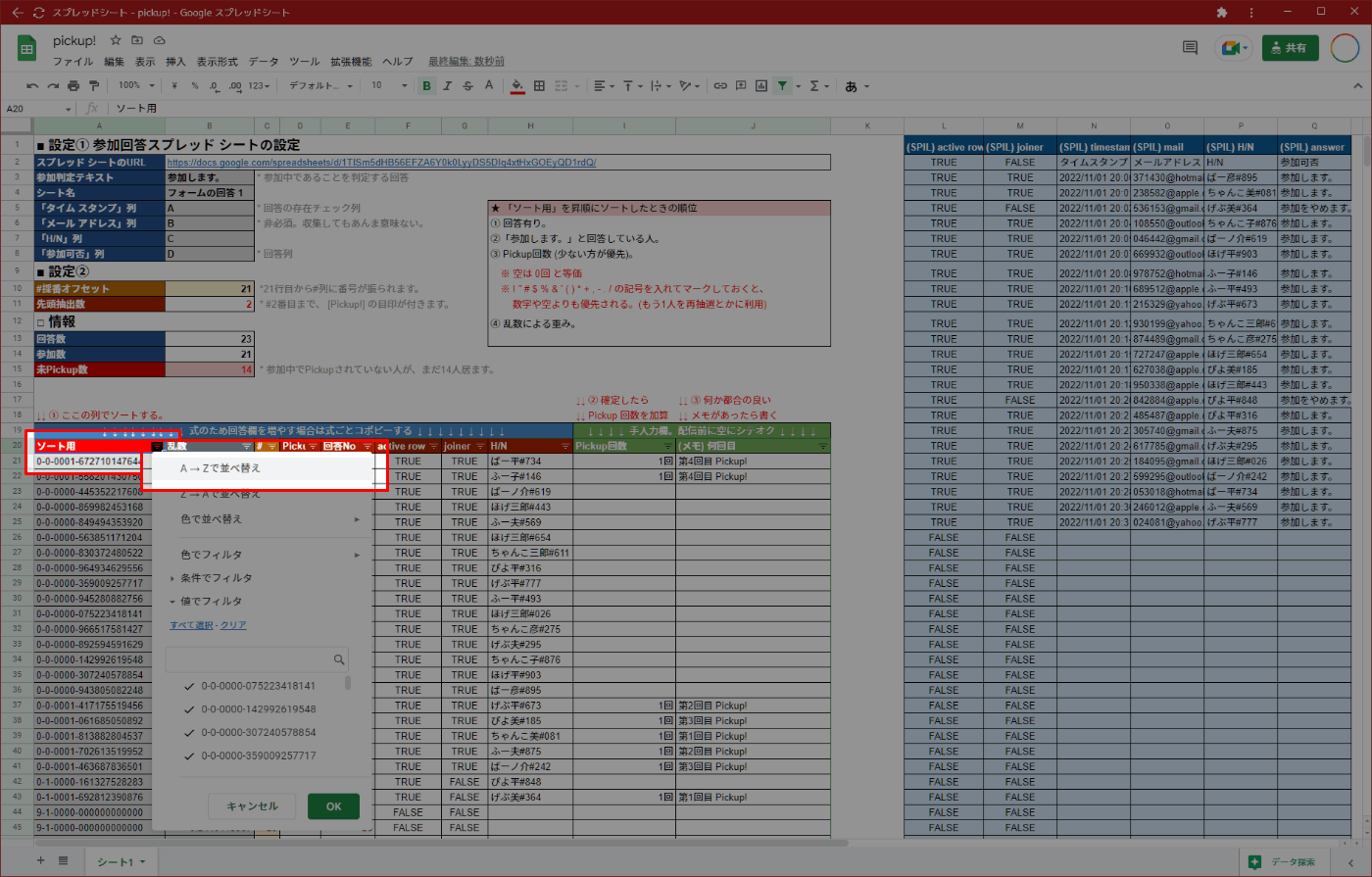Open the font size 10 dropdown

click(389, 86)
